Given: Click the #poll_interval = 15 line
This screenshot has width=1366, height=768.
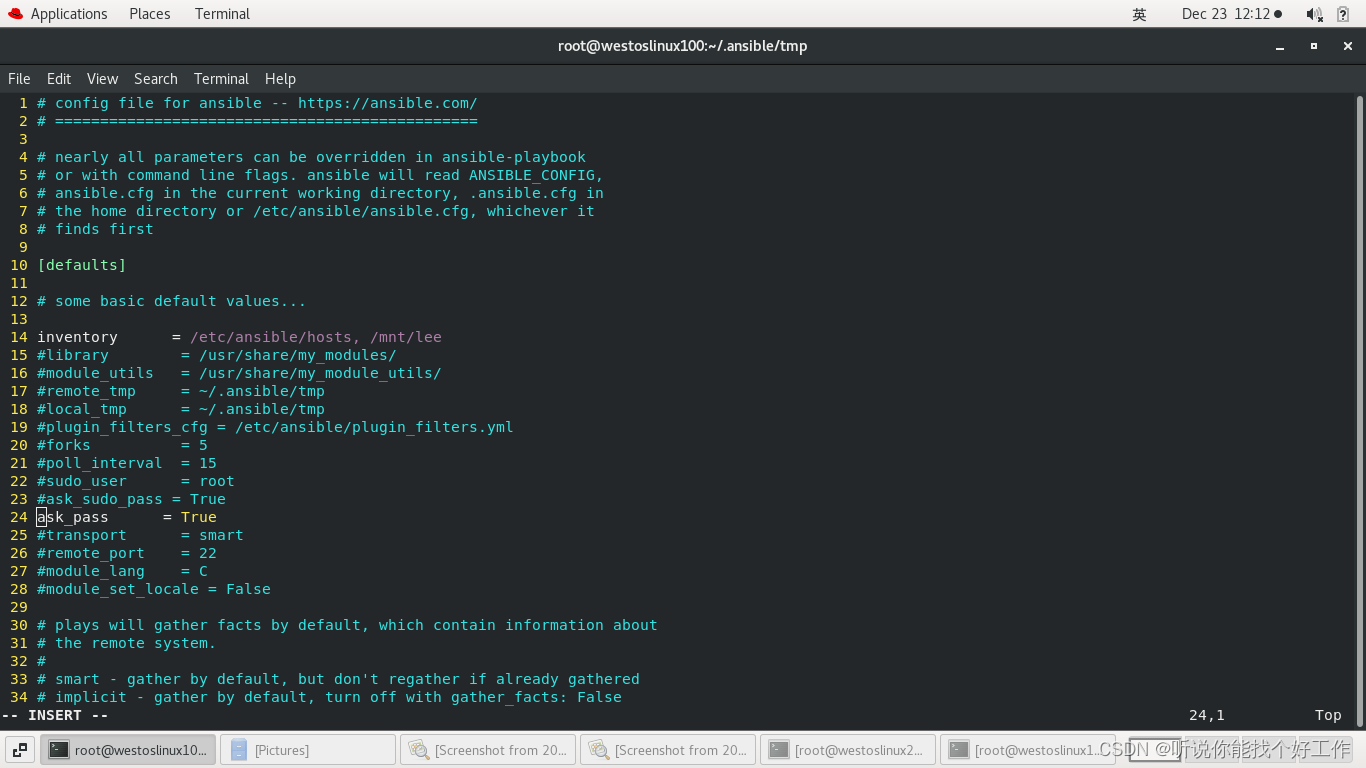Looking at the screenshot, I should click(x=127, y=463).
